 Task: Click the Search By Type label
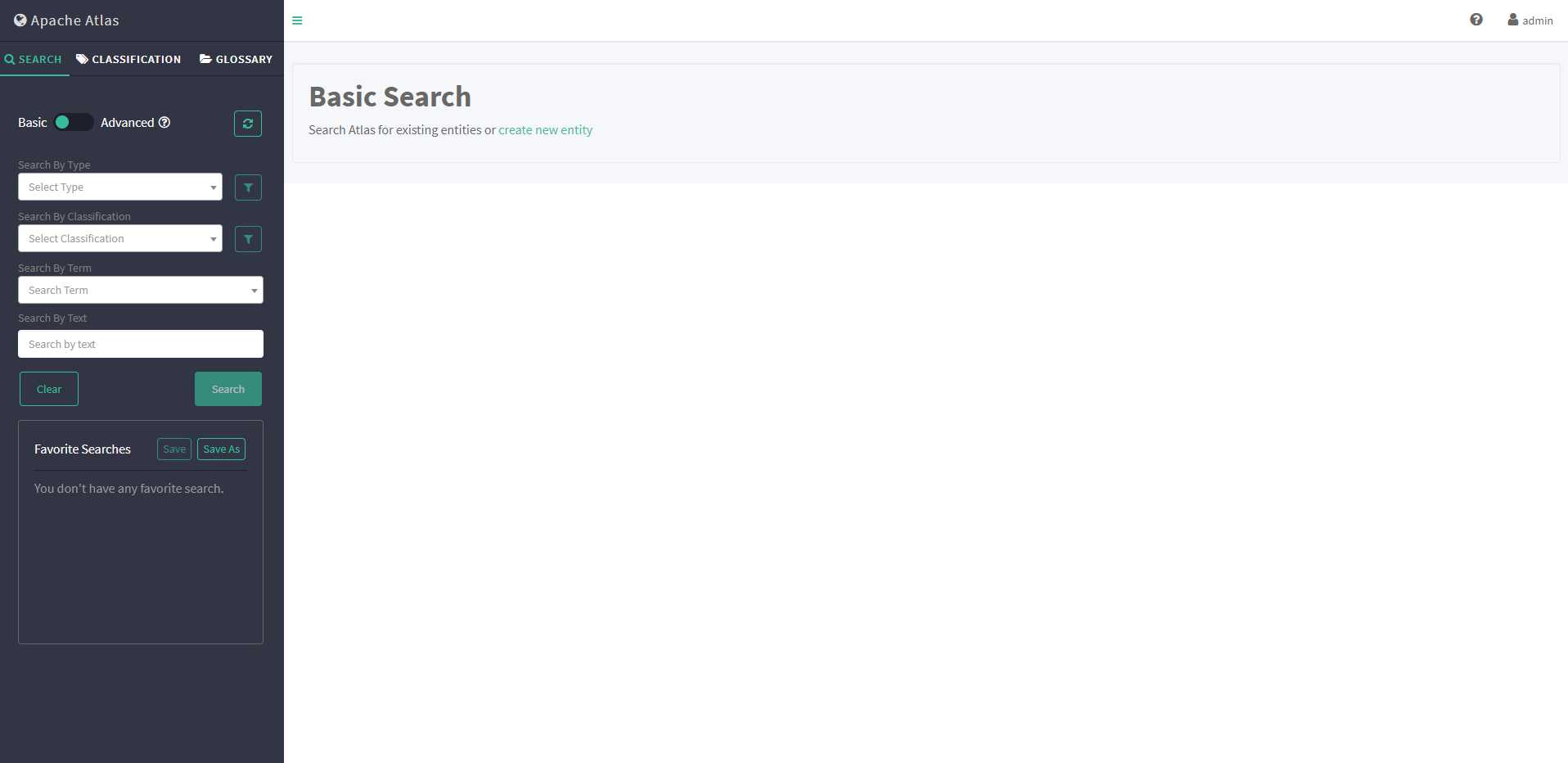tap(54, 165)
